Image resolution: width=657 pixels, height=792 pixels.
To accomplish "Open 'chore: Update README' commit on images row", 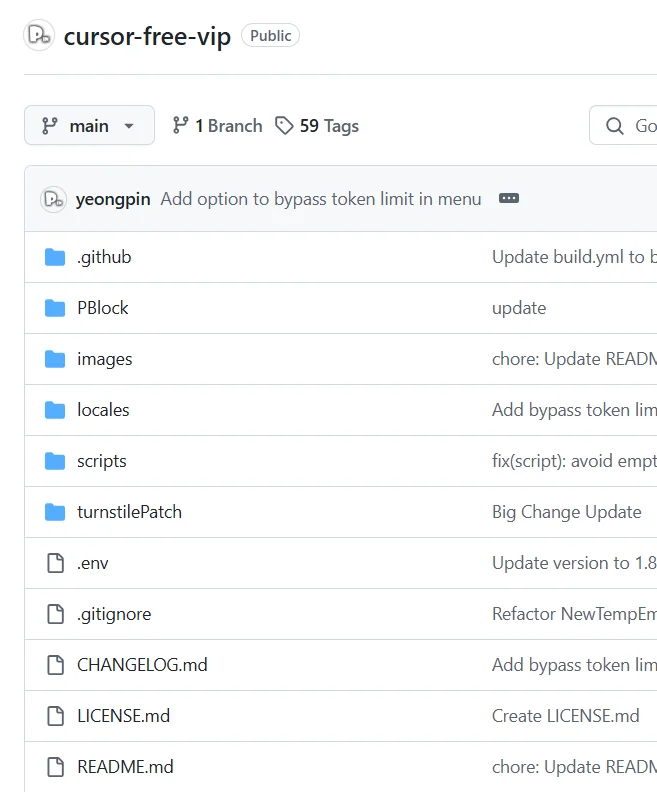I will tap(574, 359).
